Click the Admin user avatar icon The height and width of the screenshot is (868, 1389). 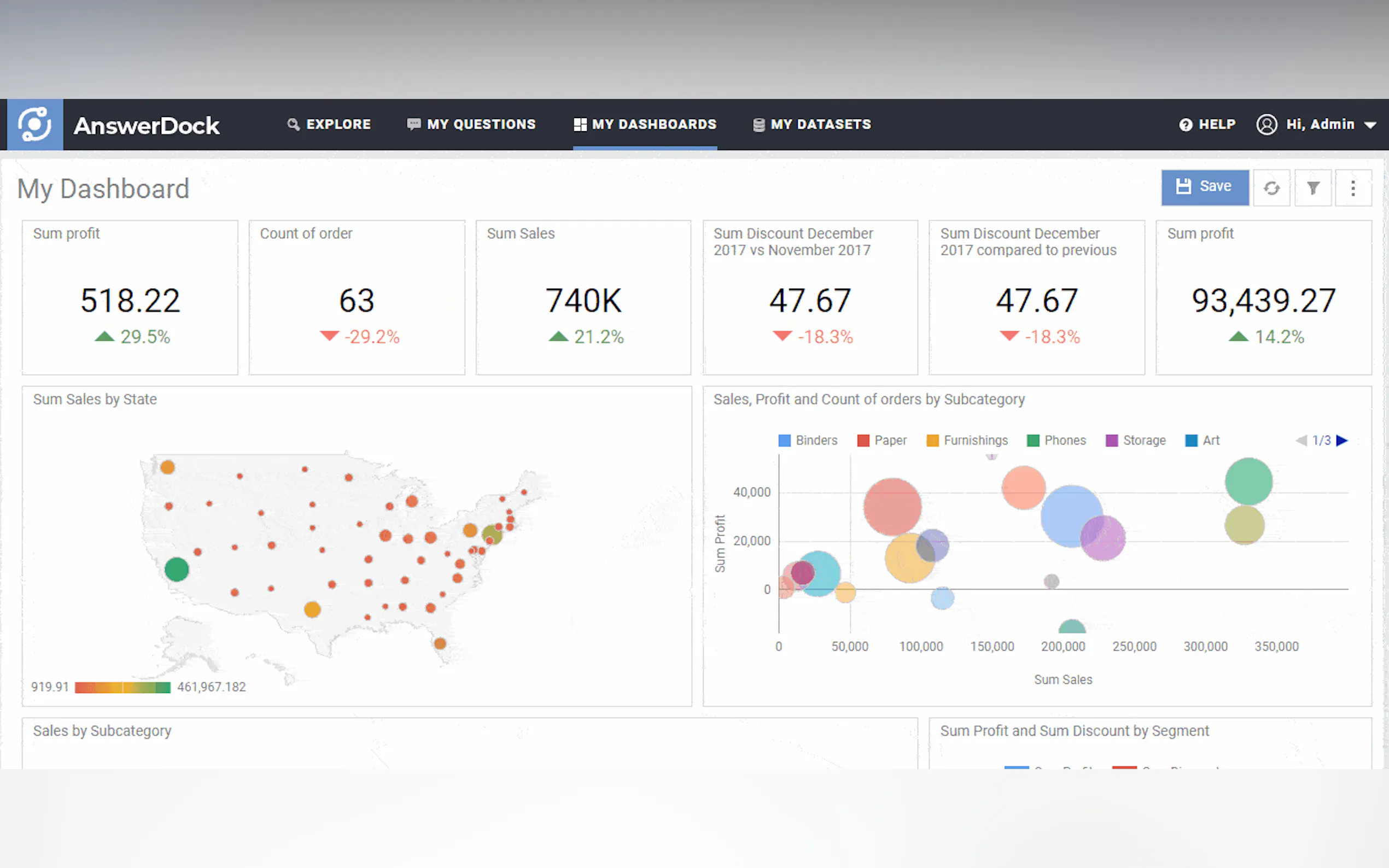coord(1266,124)
